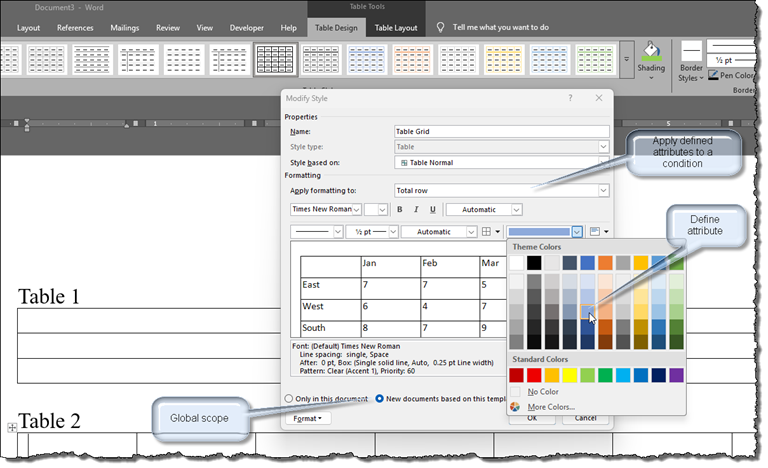Click the OK button in Modify Style

pos(532,419)
